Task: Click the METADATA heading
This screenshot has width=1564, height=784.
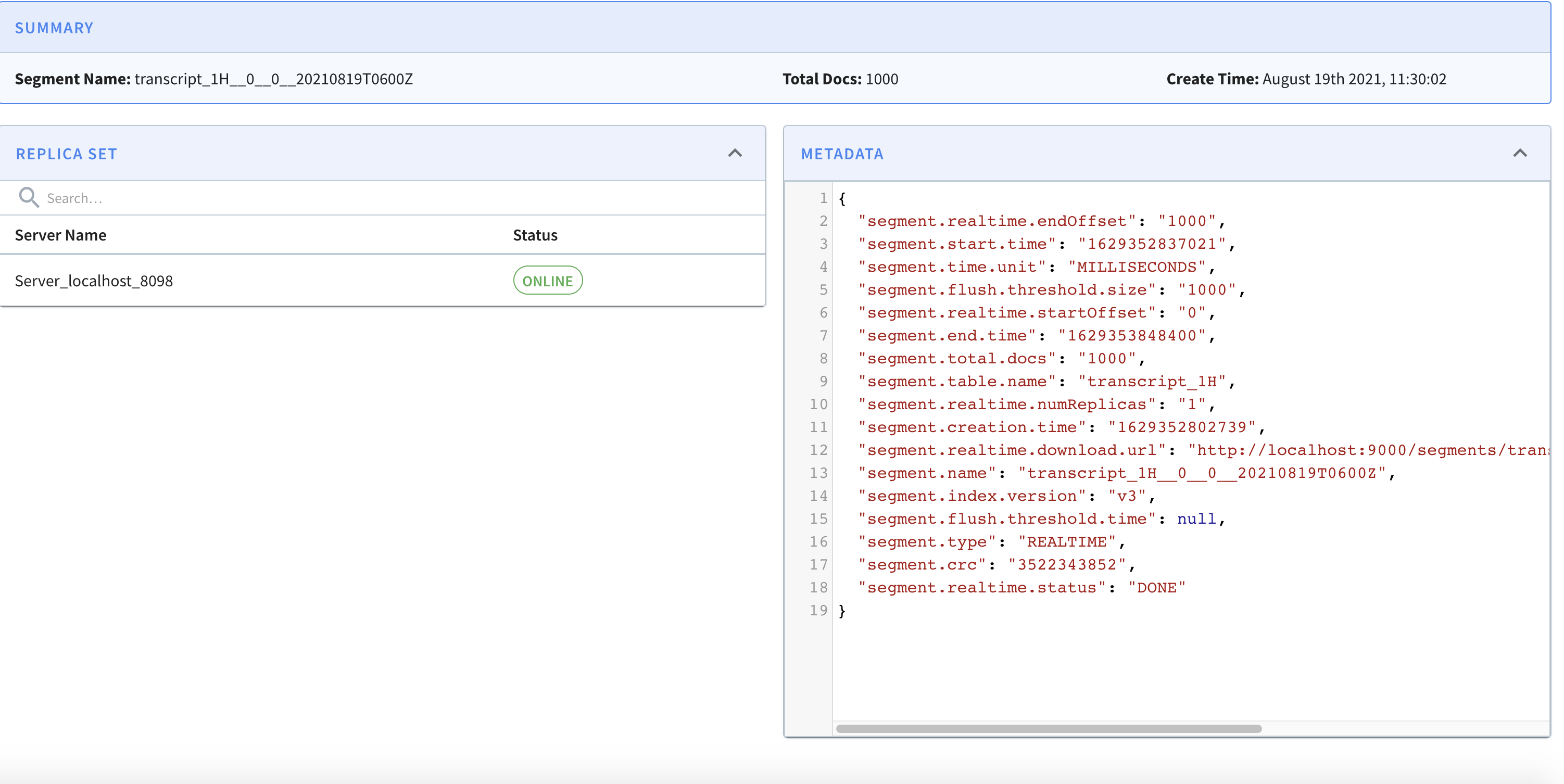Action: click(842, 154)
